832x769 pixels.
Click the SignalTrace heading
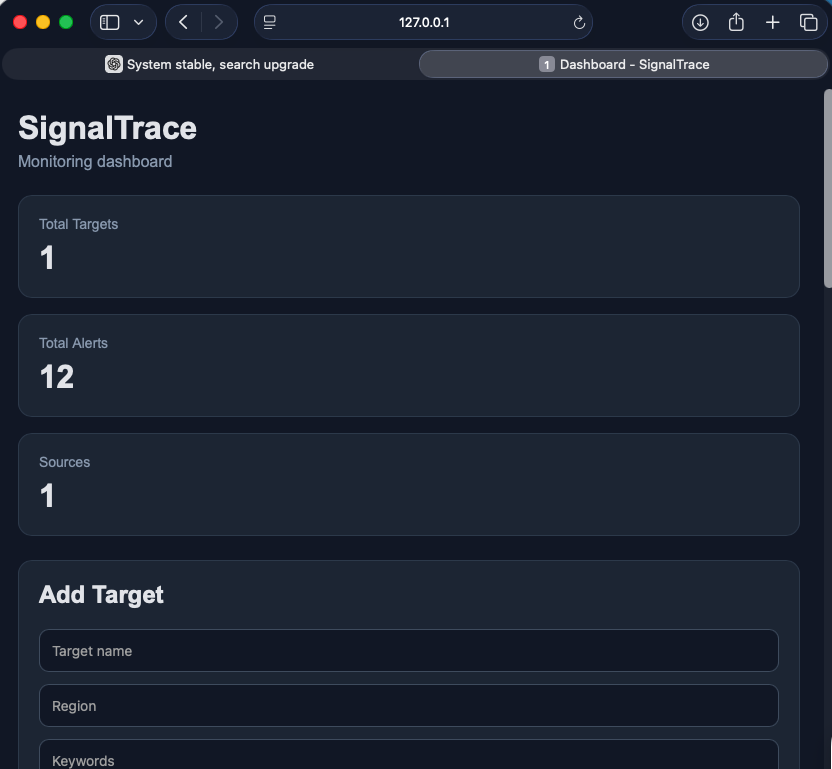click(x=107, y=128)
